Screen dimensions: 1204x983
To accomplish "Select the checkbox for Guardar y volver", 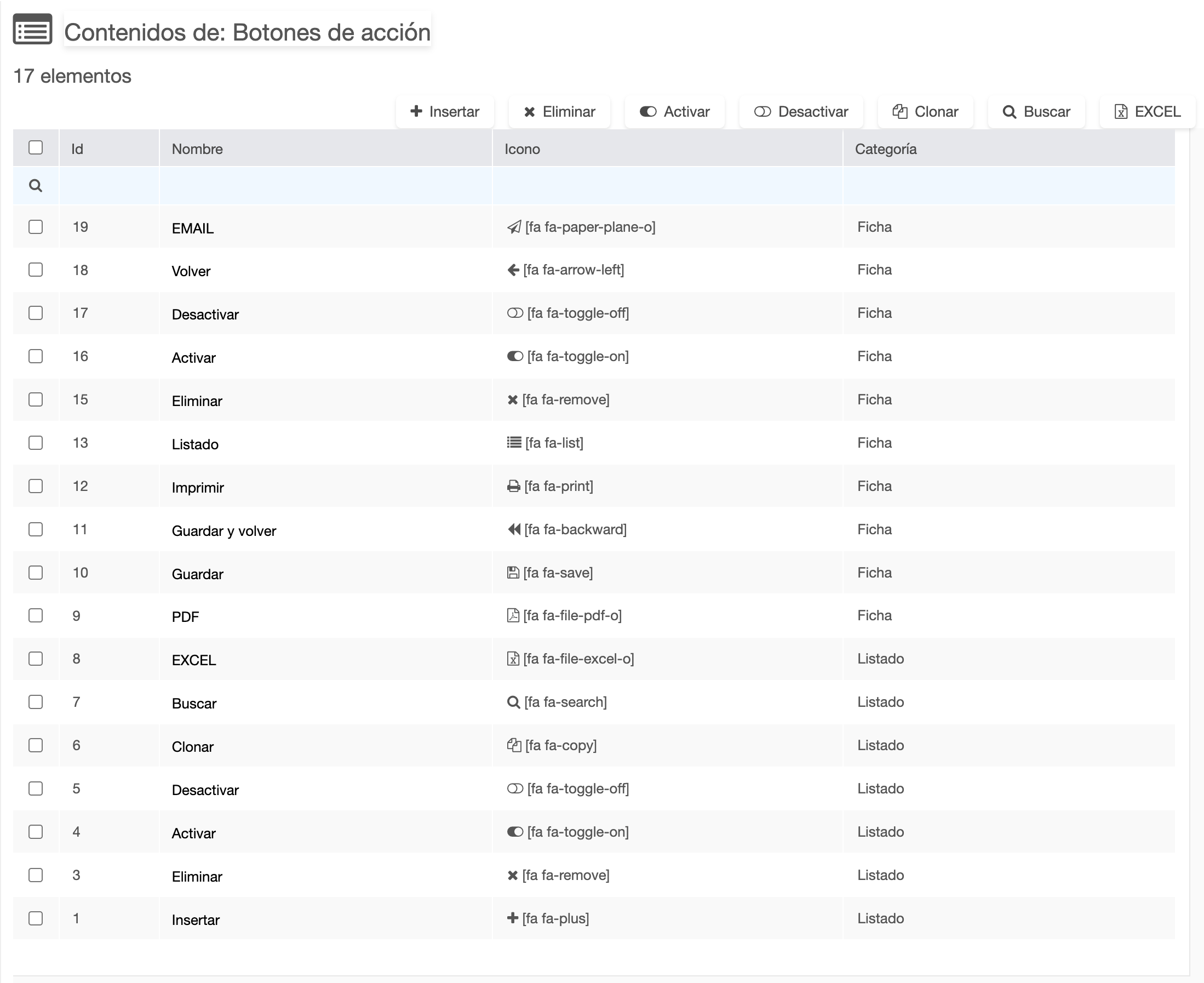I will point(36,529).
